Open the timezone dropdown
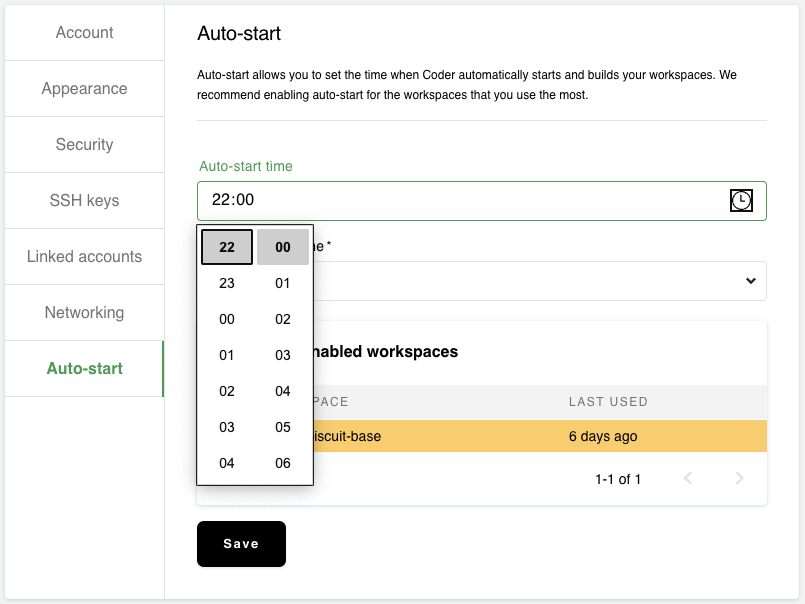The height and width of the screenshot is (604, 805). [x=750, y=281]
